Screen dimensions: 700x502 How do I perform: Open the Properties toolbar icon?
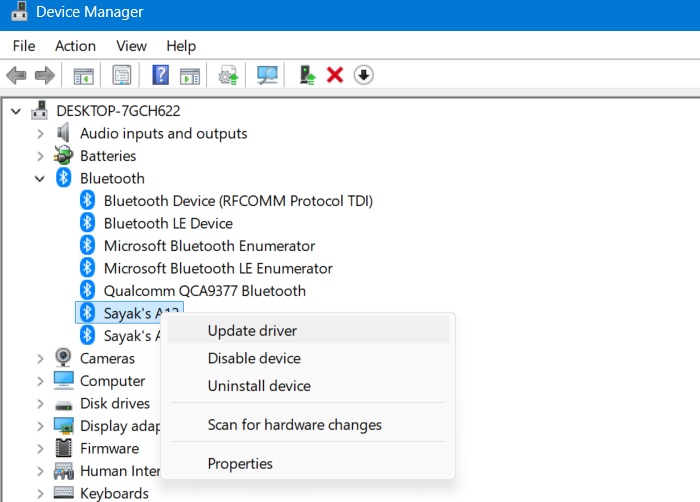pyautogui.click(x=121, y=75)
